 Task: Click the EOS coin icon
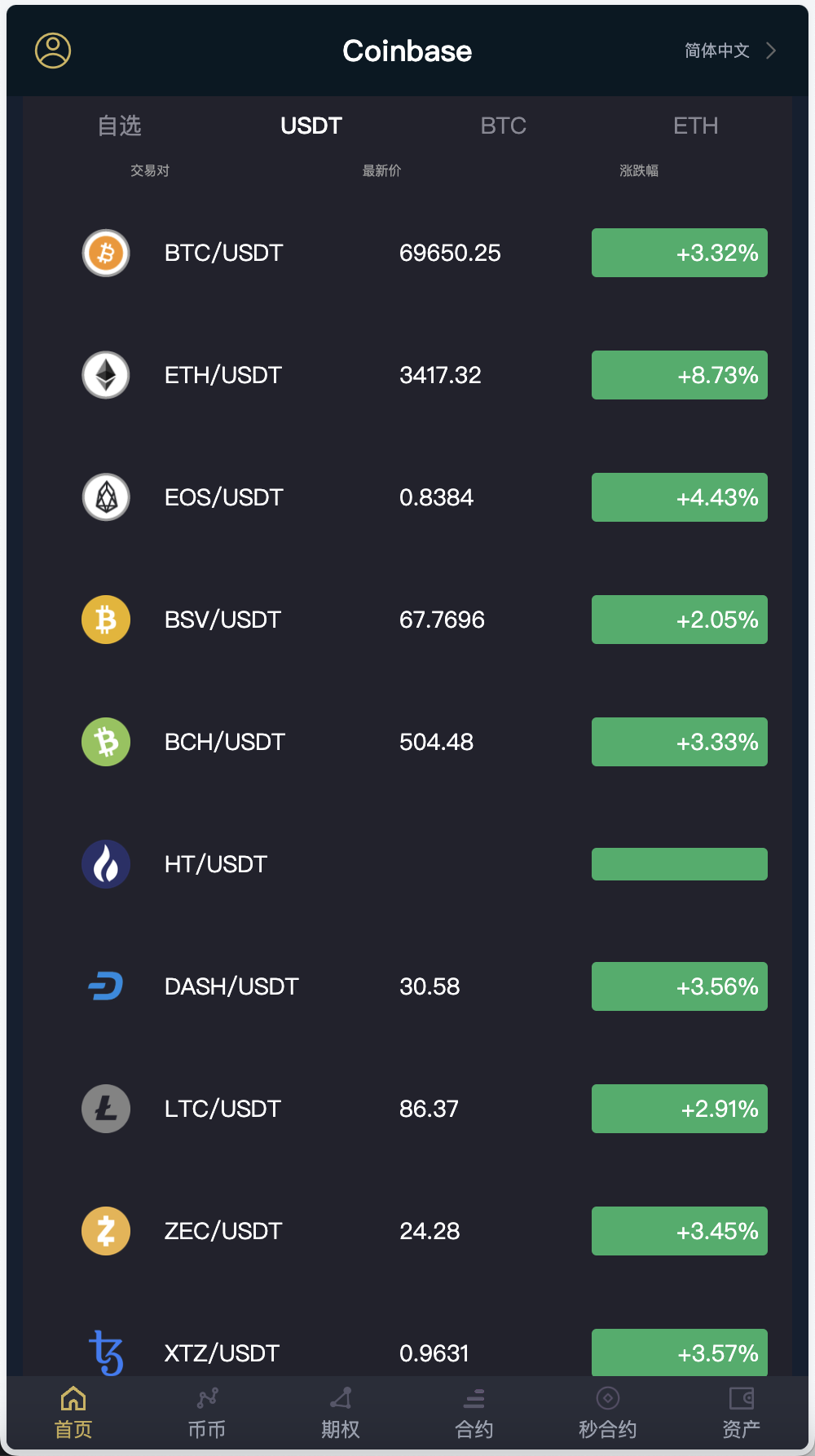point(106,497)
